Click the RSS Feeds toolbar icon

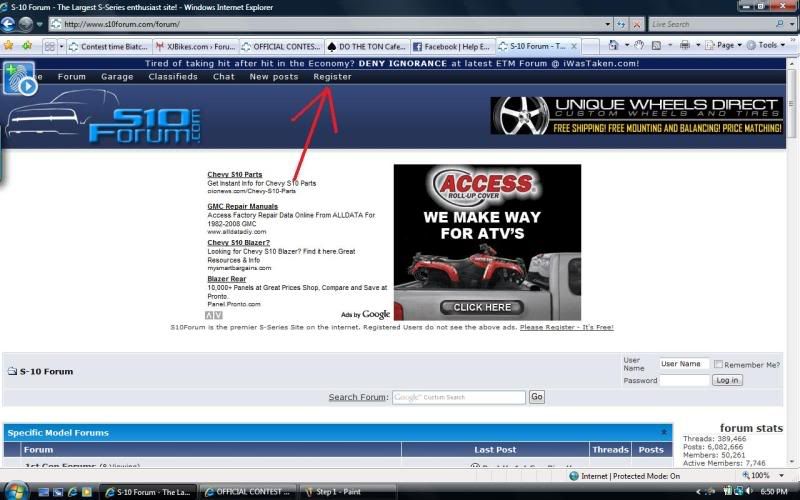[x=657, y=45]
